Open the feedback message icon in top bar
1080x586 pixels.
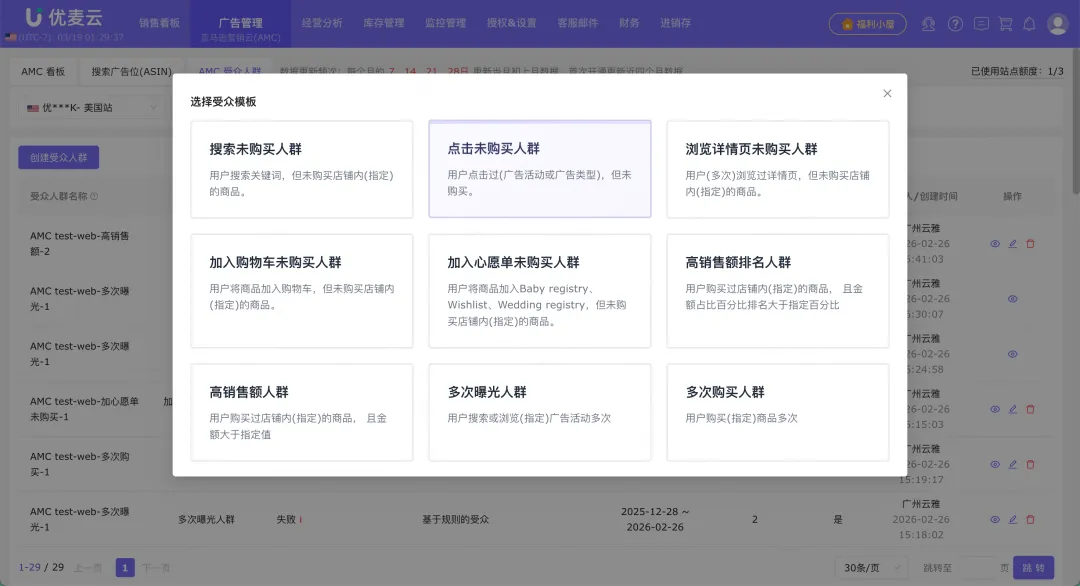(x=981, y=25)
